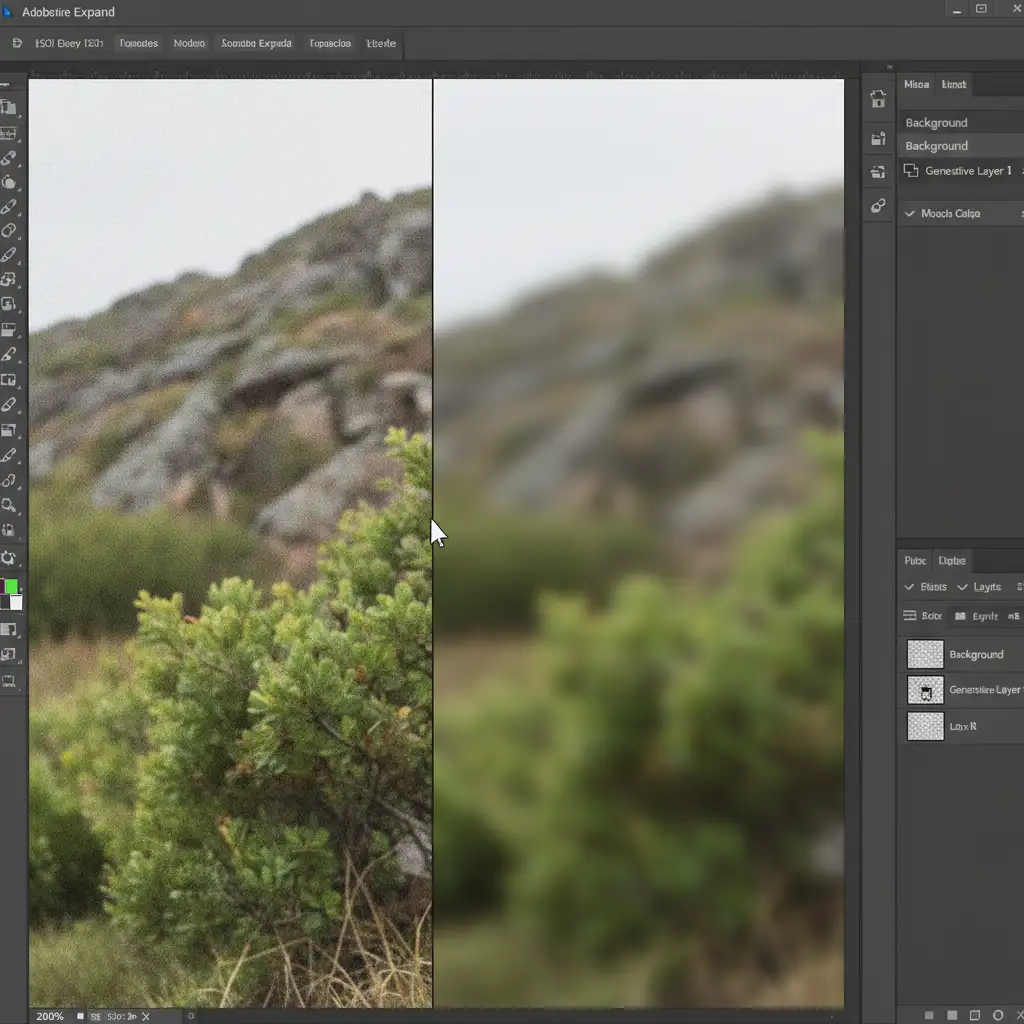The width and height of the screenshot is (1024, 1024).
Task: Click the Modero button in options bar
Action: [x=189, y=44]
